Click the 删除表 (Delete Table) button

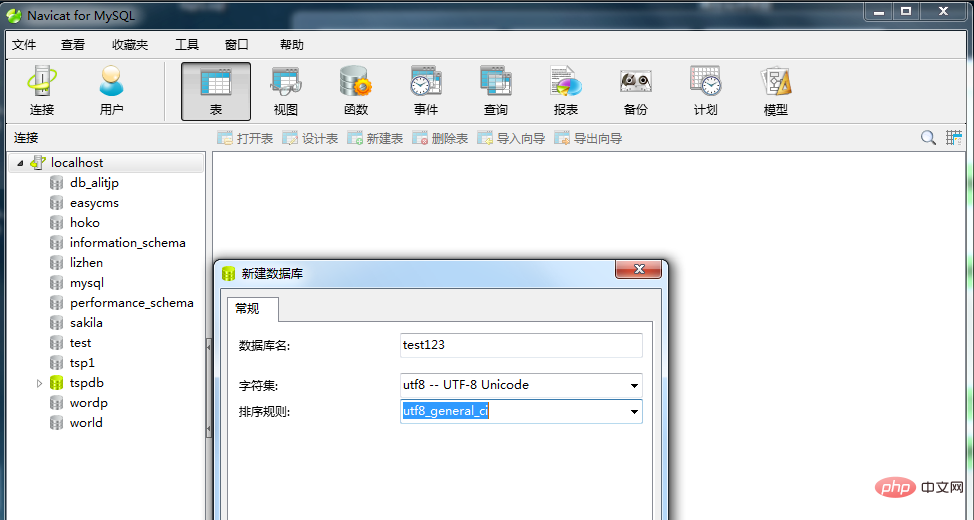pyautogui.click(x=440, y=138)
